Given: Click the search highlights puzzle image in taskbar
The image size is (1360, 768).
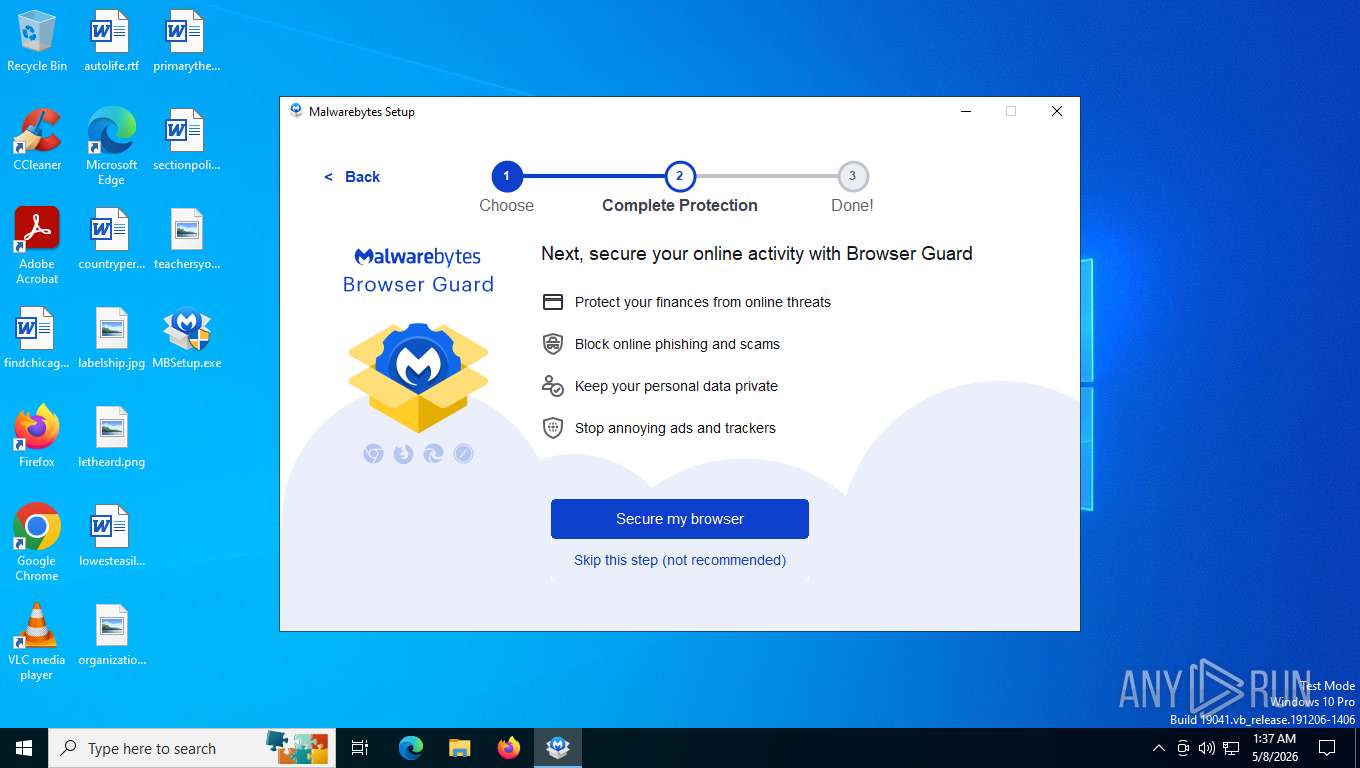Looking at the screenshot, I should click(297, 748).
